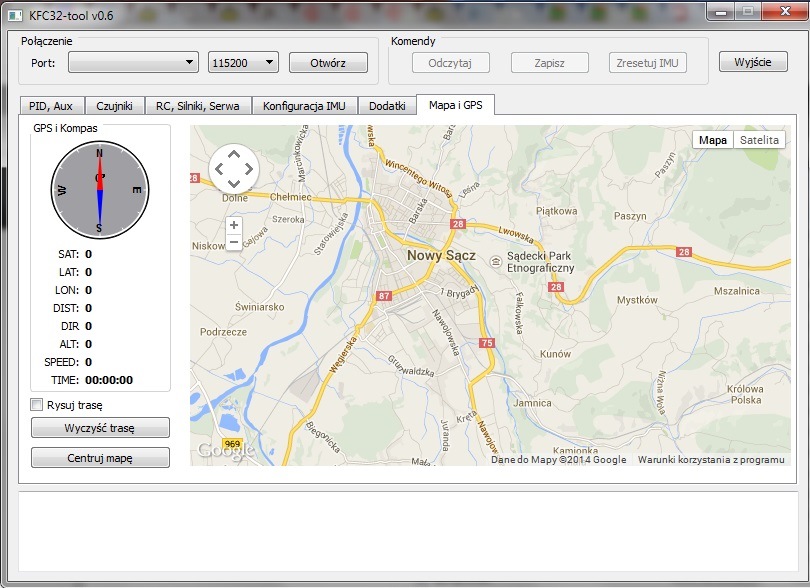Viewport: 810px width, 588px height.
Task: Click the Wyczyść trasę button
Action: [x=100, y=428]
